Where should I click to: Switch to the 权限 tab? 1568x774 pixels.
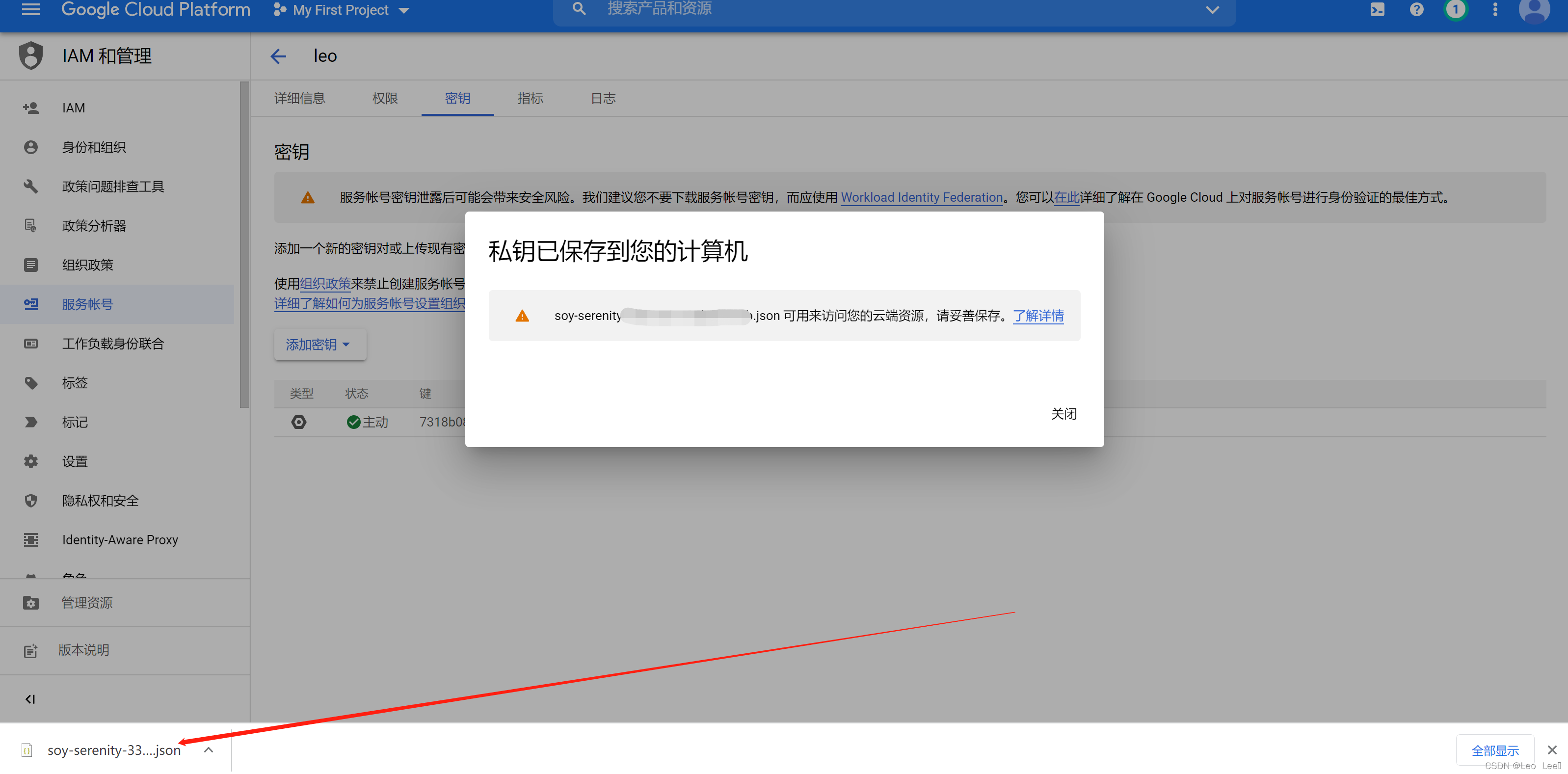click(385, 99)
